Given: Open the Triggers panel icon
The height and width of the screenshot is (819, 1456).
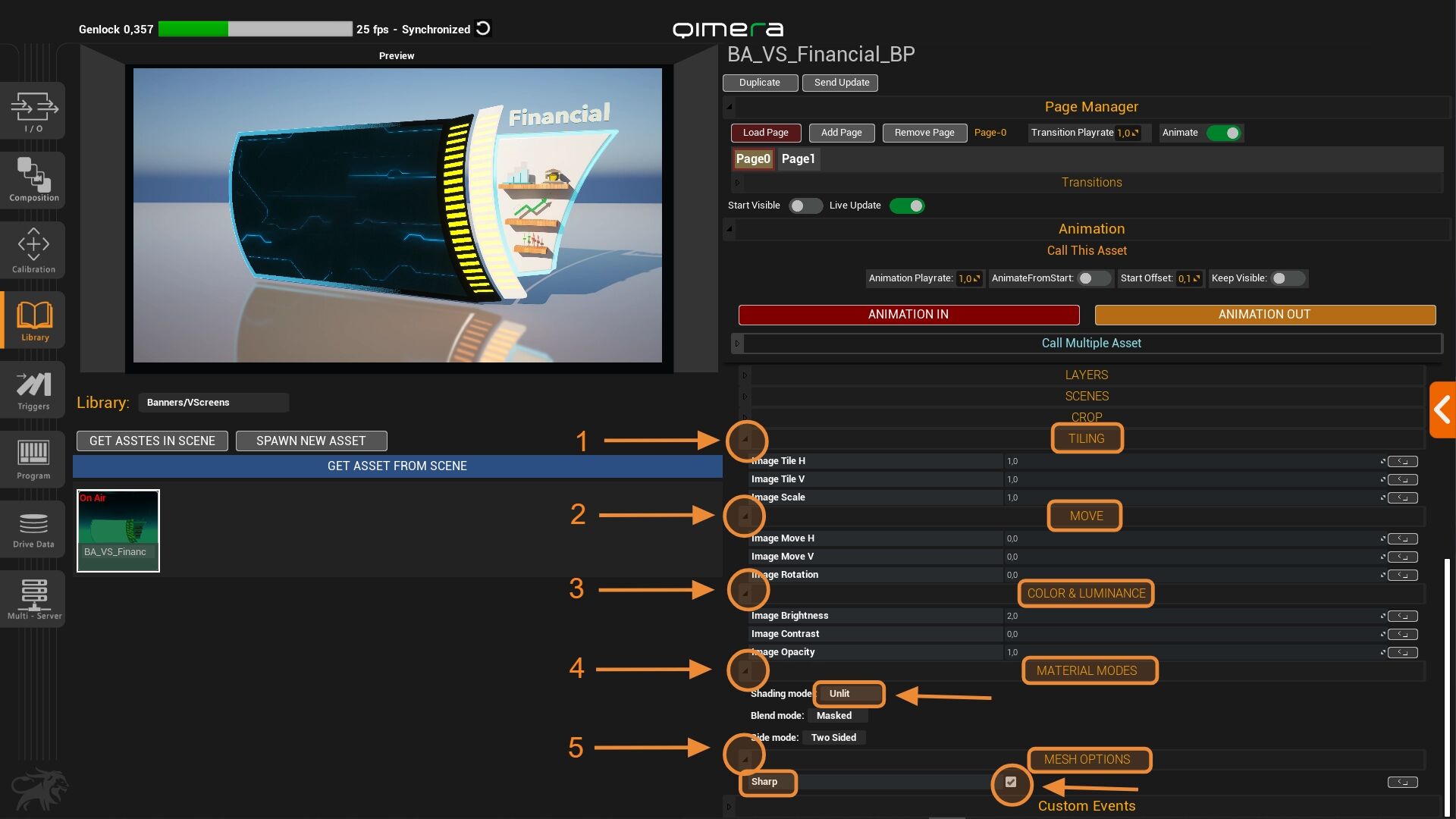Looking at the screenshot, I should click(33, 391).
